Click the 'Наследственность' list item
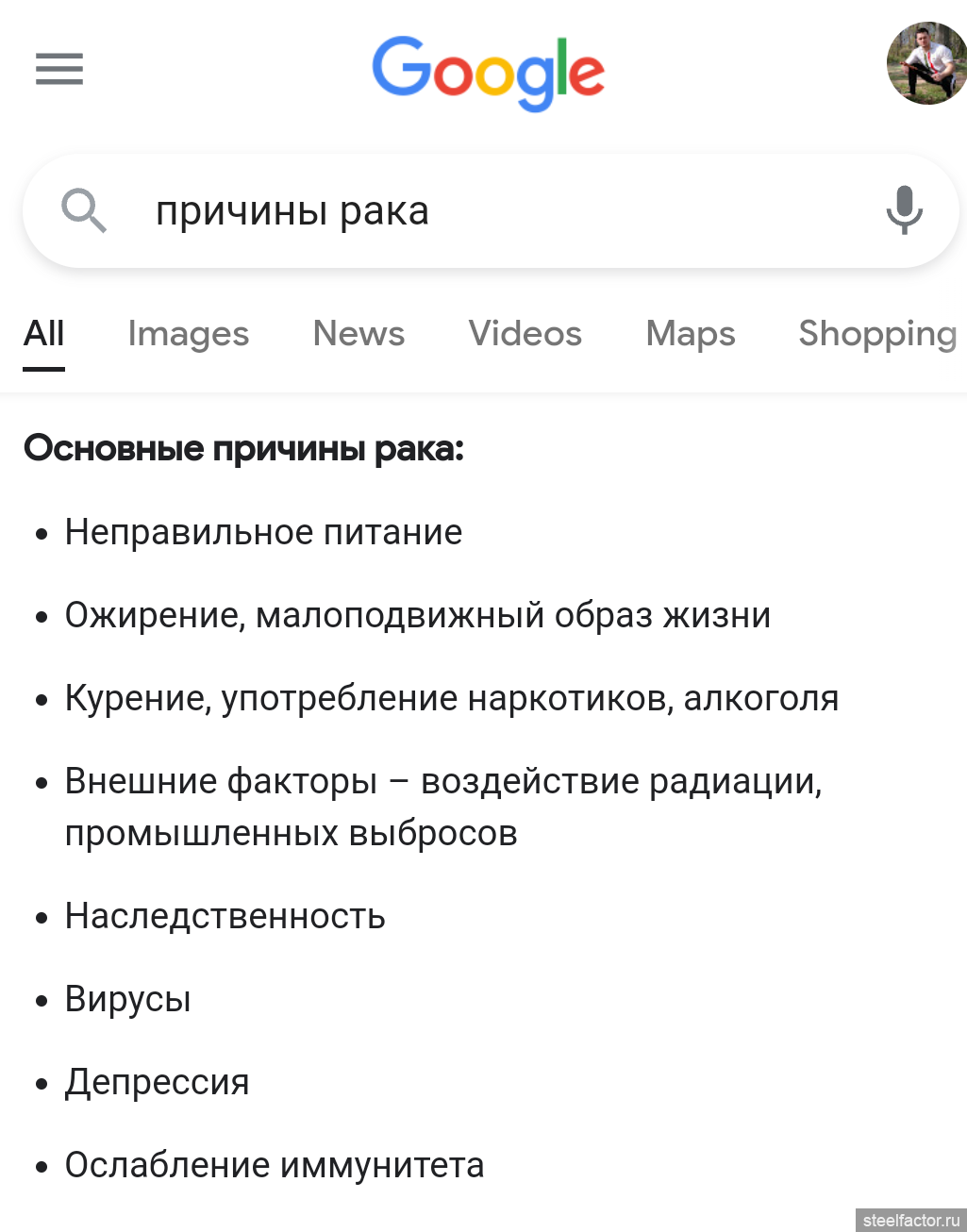 point(225,916)
